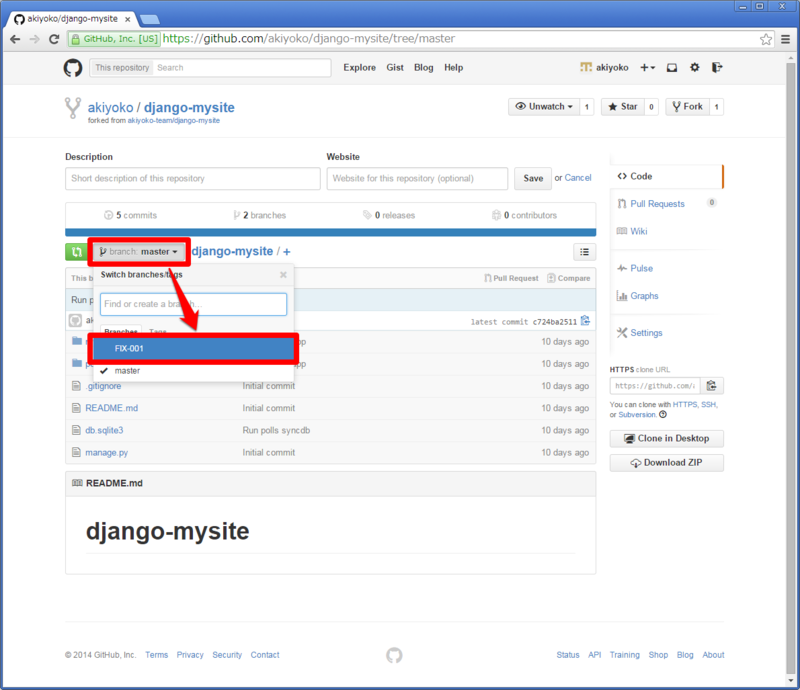
Task: Open the db.sqlite3 file
Action: [104, 430]
